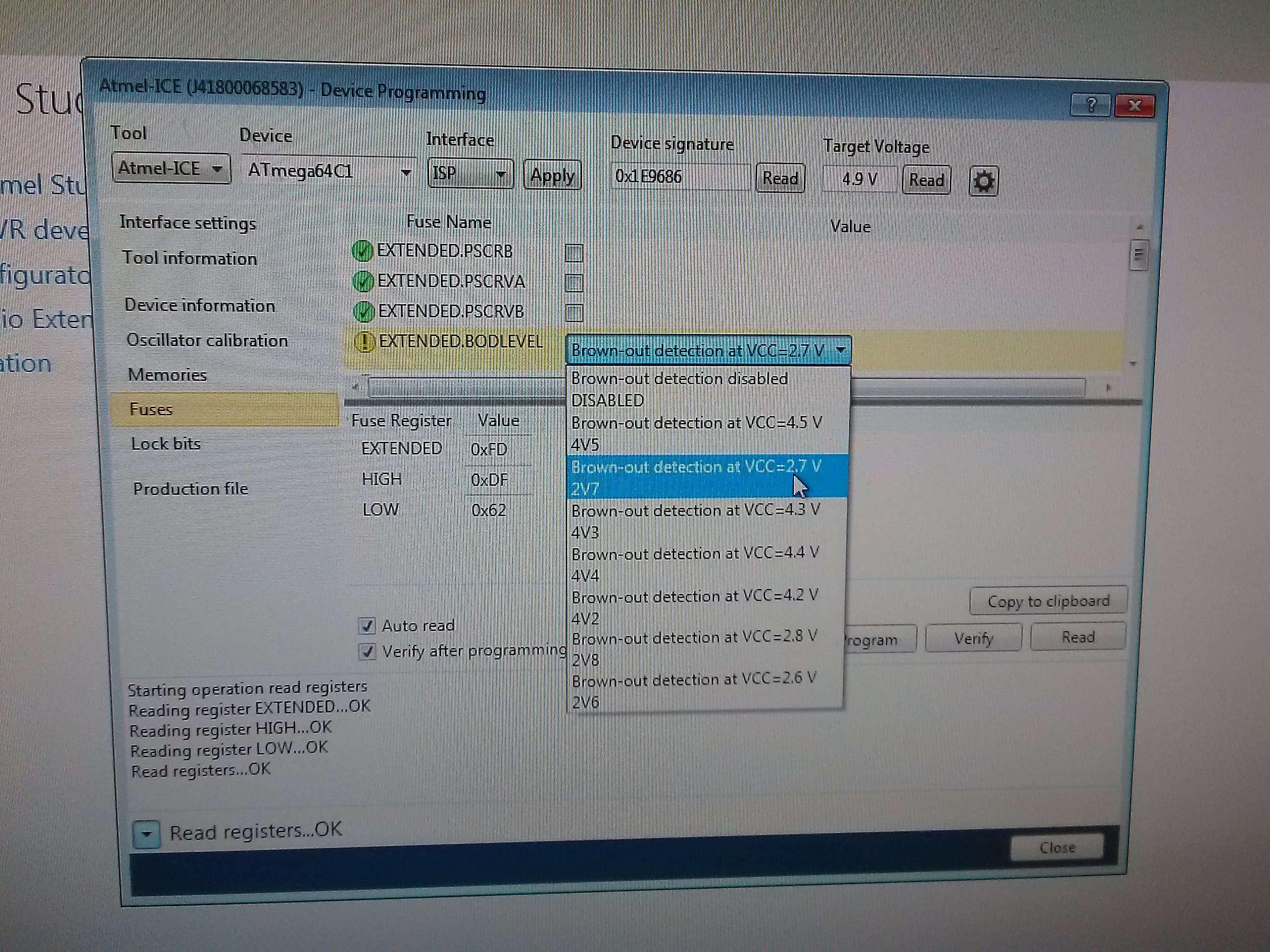Open the Device ATmega64C1 dropdown

[329, 171]
